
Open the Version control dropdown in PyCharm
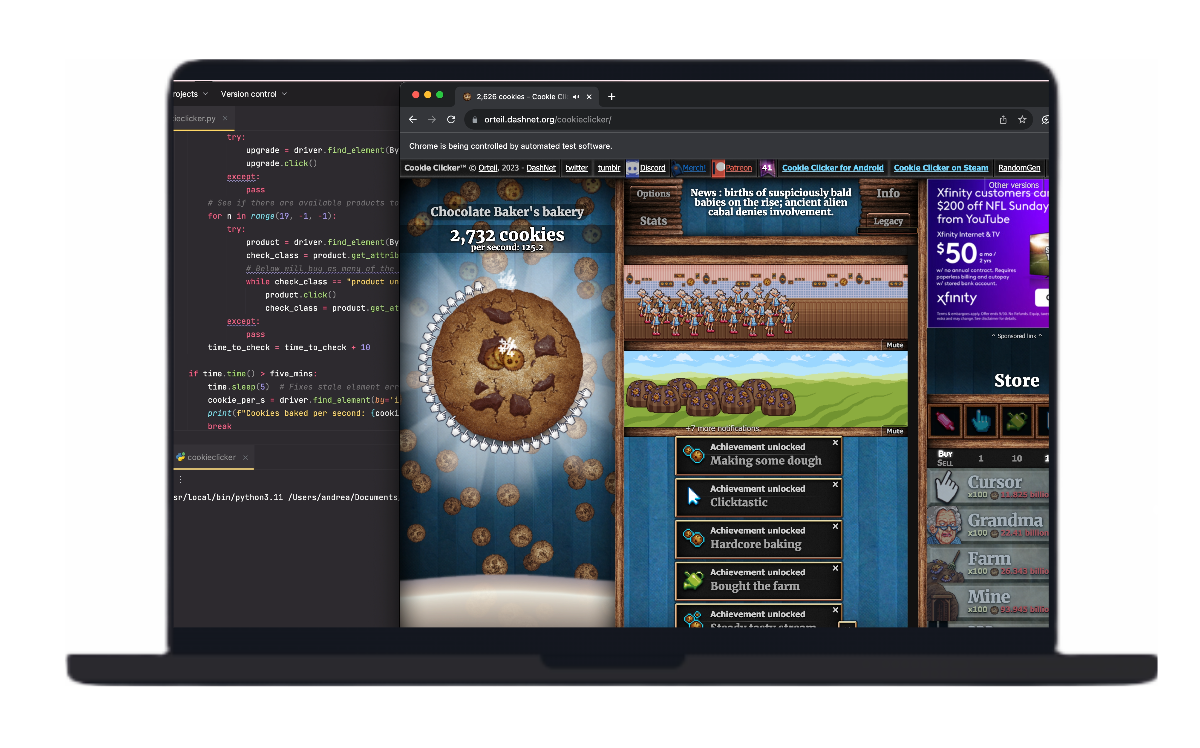253,94
